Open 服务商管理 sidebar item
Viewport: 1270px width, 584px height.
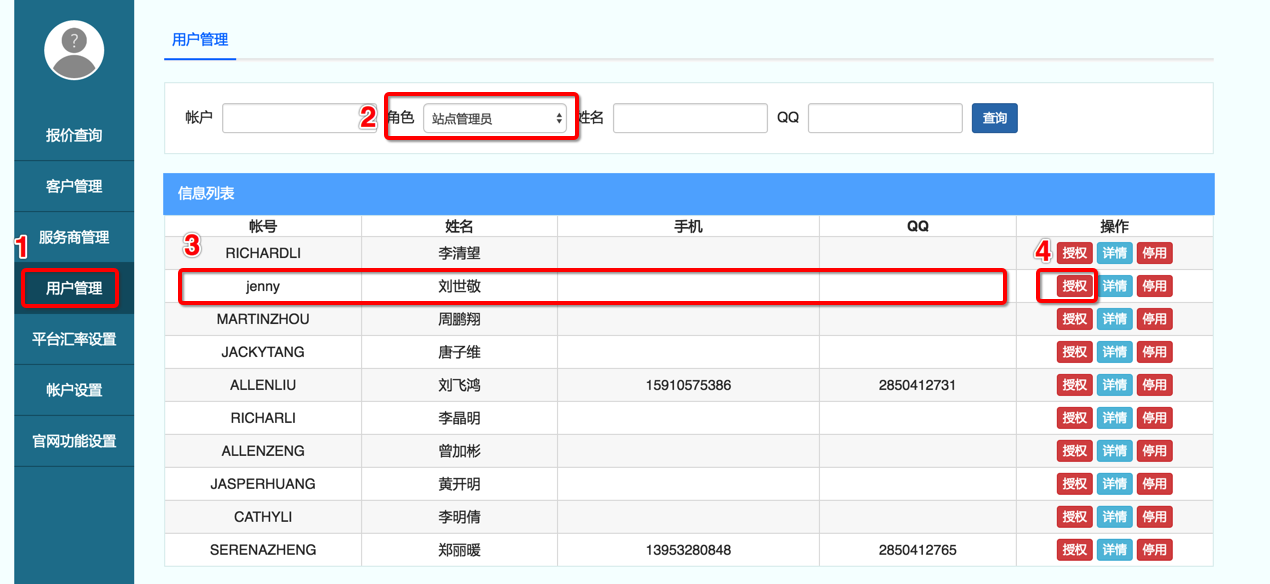[74, 237]
